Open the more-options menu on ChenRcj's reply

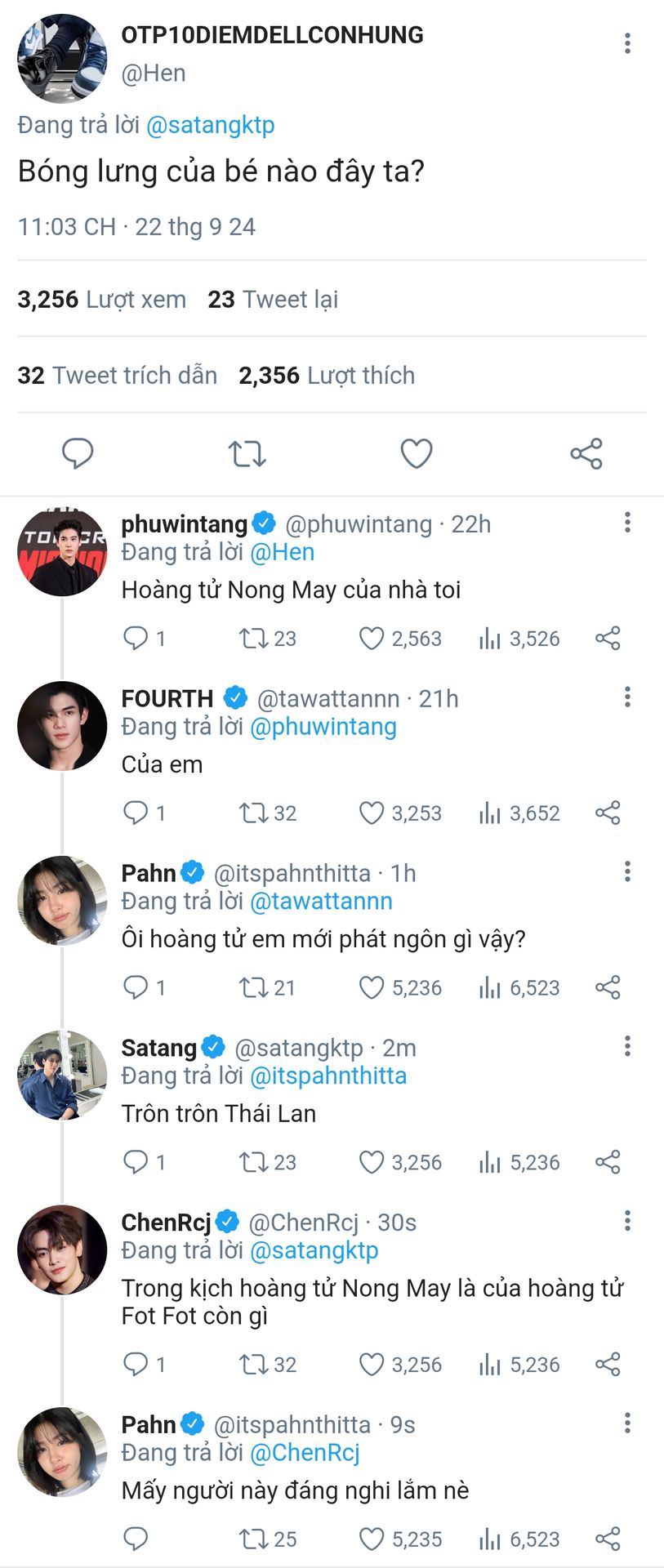tap(627, 1221)
